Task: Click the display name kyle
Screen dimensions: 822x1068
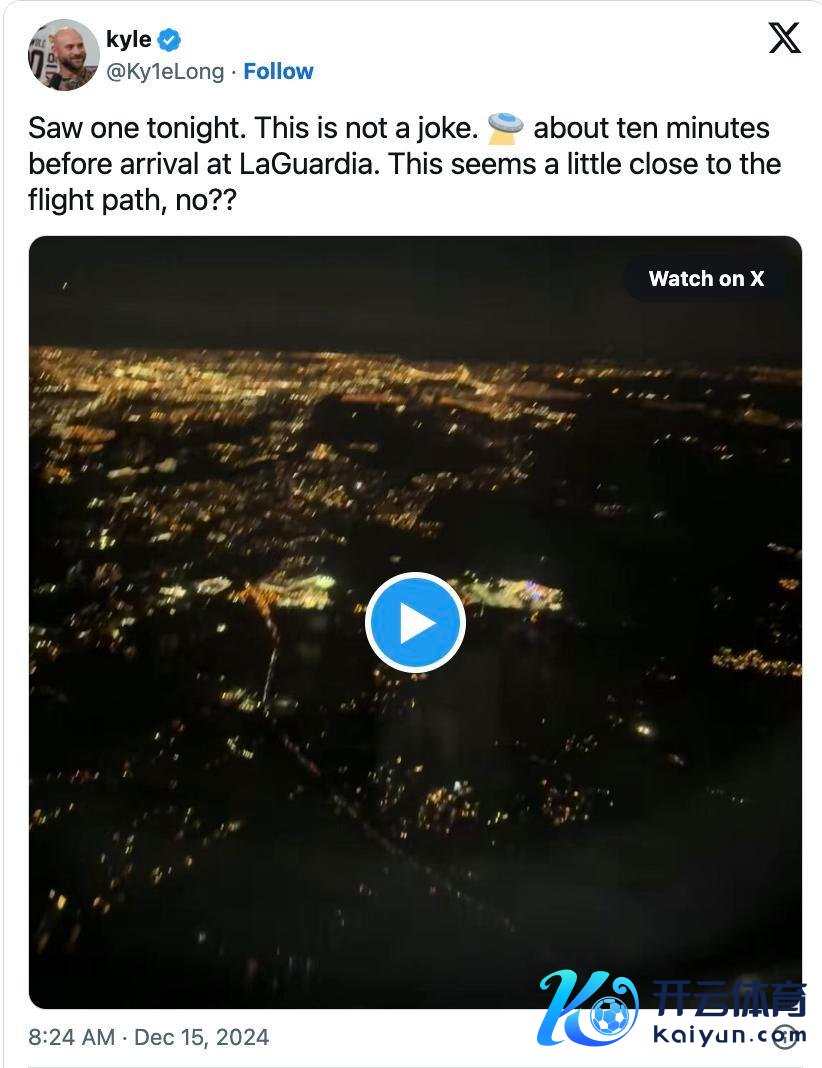Action: pyautogui.click(x=129, y=40)
